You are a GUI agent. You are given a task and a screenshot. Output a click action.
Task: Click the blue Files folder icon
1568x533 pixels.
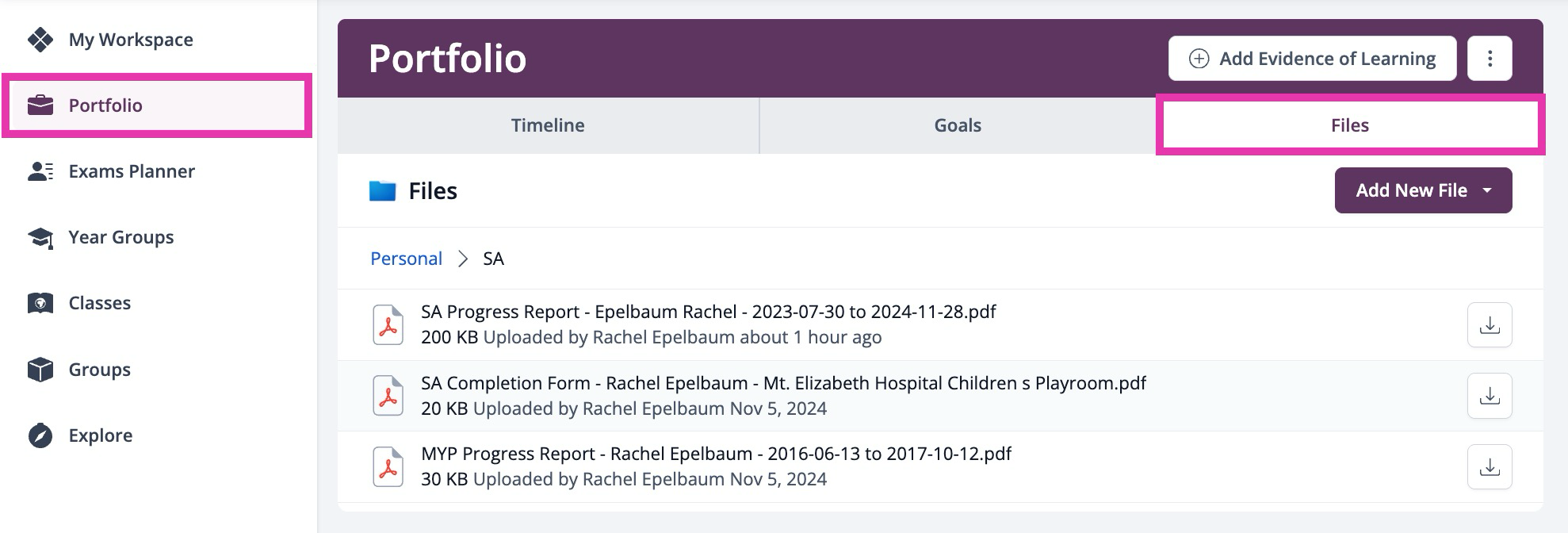point(383,191)
